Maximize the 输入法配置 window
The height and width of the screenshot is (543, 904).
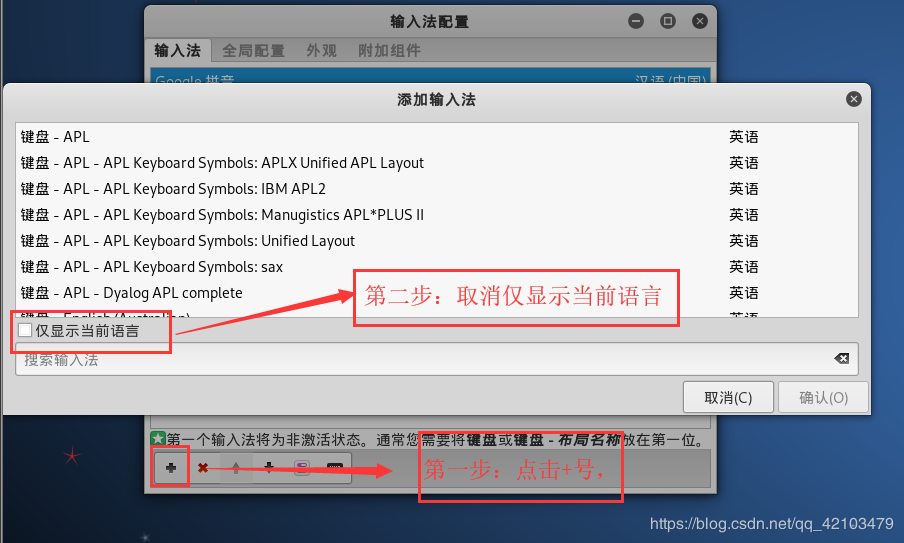[668, 21]
